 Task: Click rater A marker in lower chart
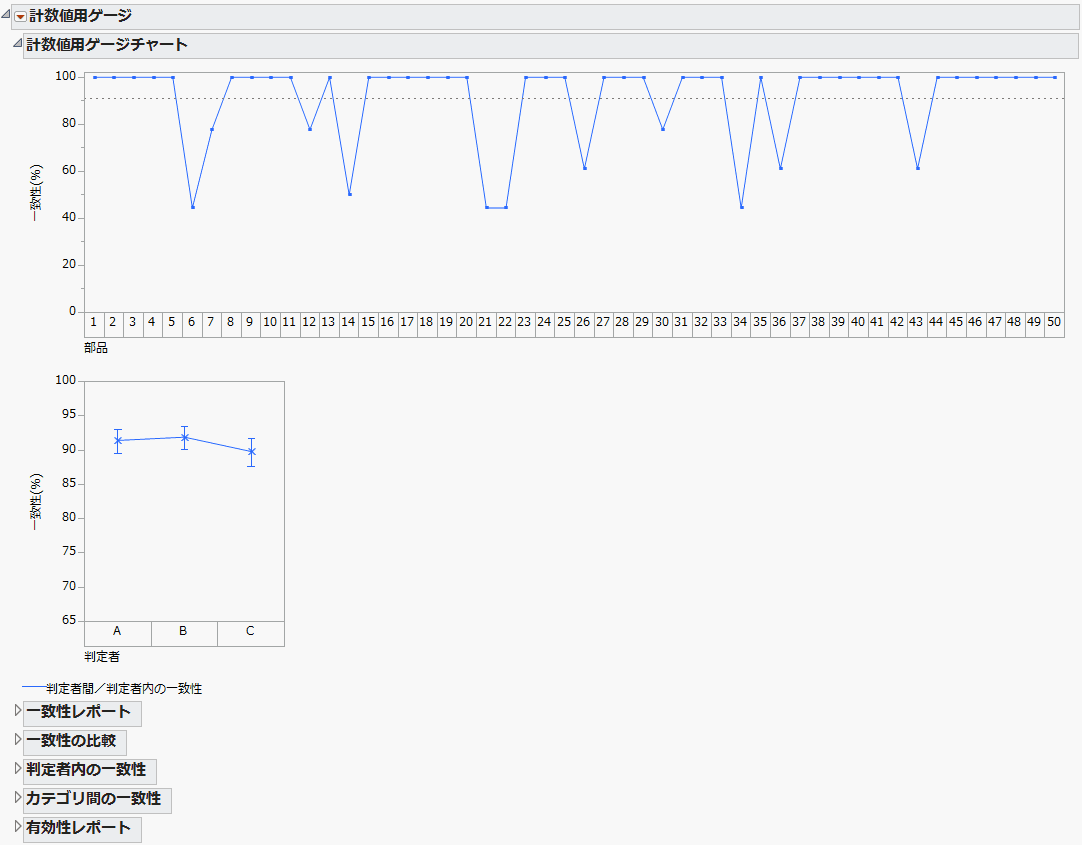(118, 440)
